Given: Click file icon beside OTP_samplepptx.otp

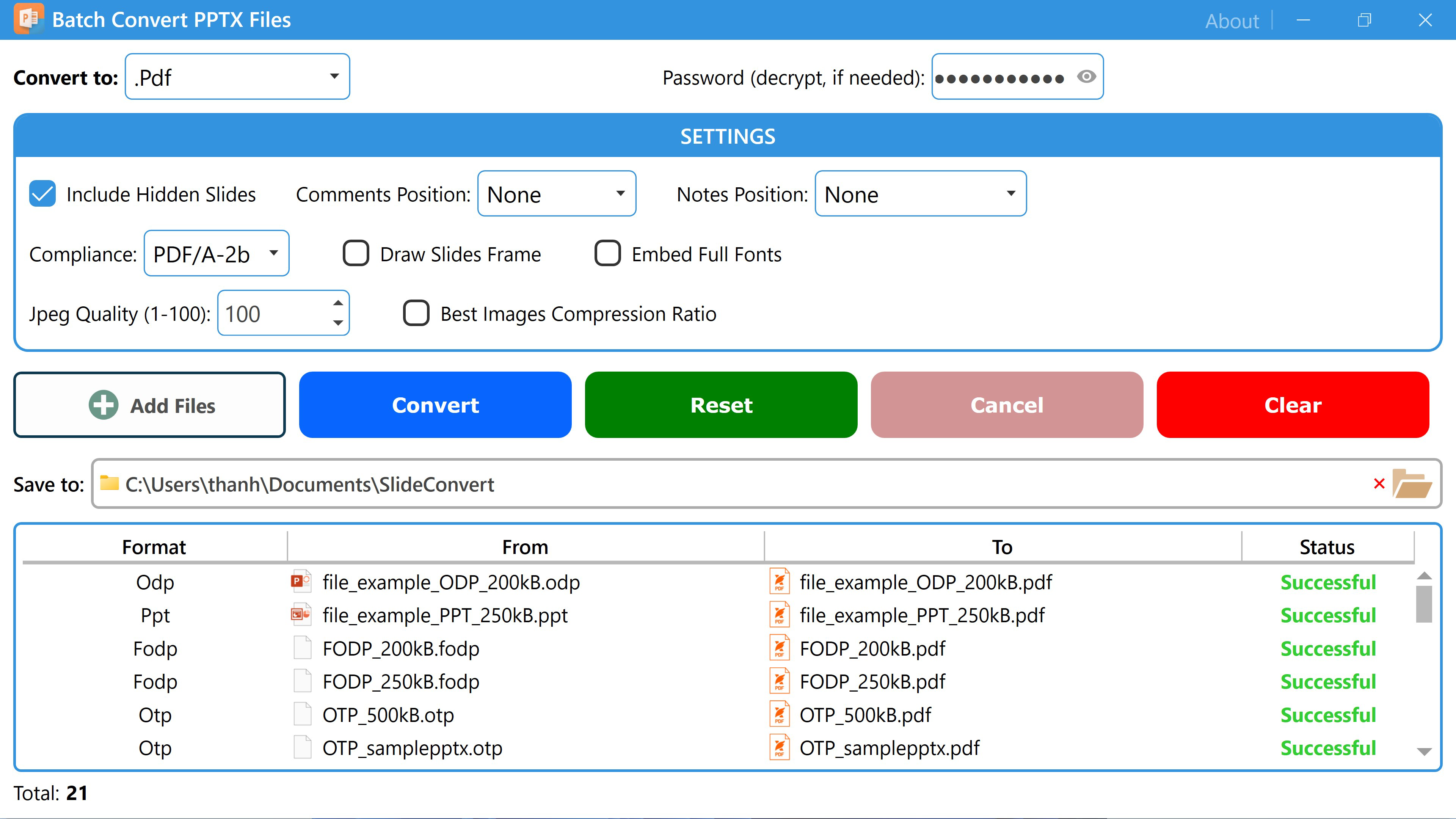Looking at the screenshot, I should (303, 747).
